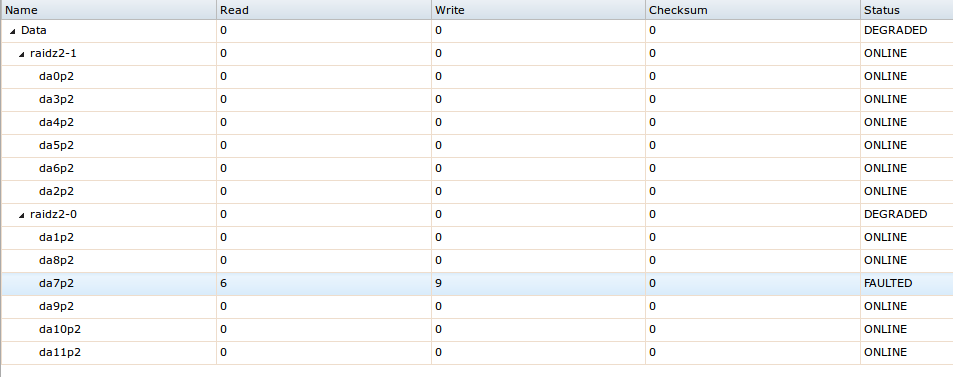Collapse the raidz2-1 vdev node
The width and height of the screenshot is (953, 377).
pos(22,54)
